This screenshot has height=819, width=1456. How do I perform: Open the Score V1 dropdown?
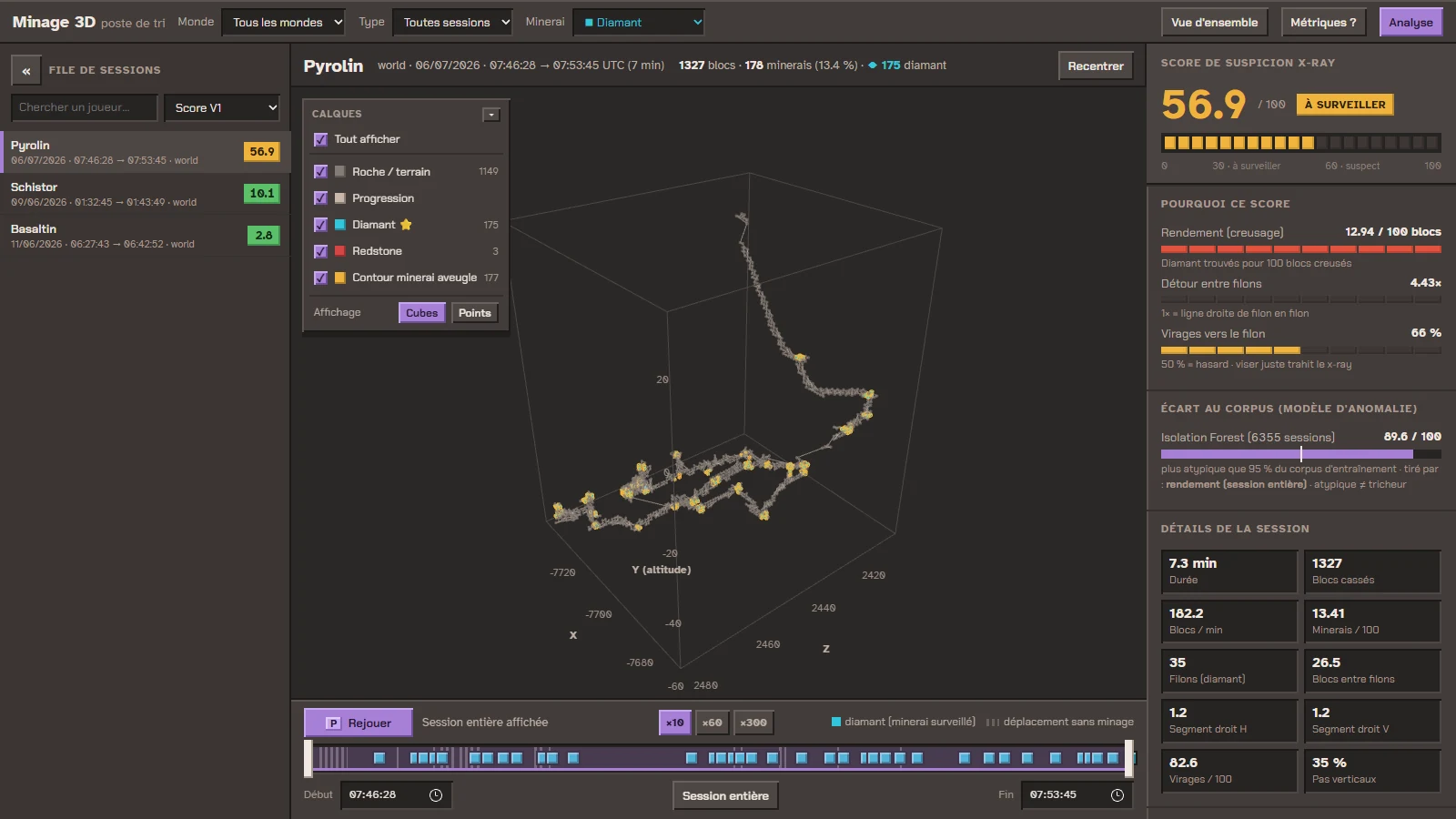pyautogui.click(x=222, y=107)
